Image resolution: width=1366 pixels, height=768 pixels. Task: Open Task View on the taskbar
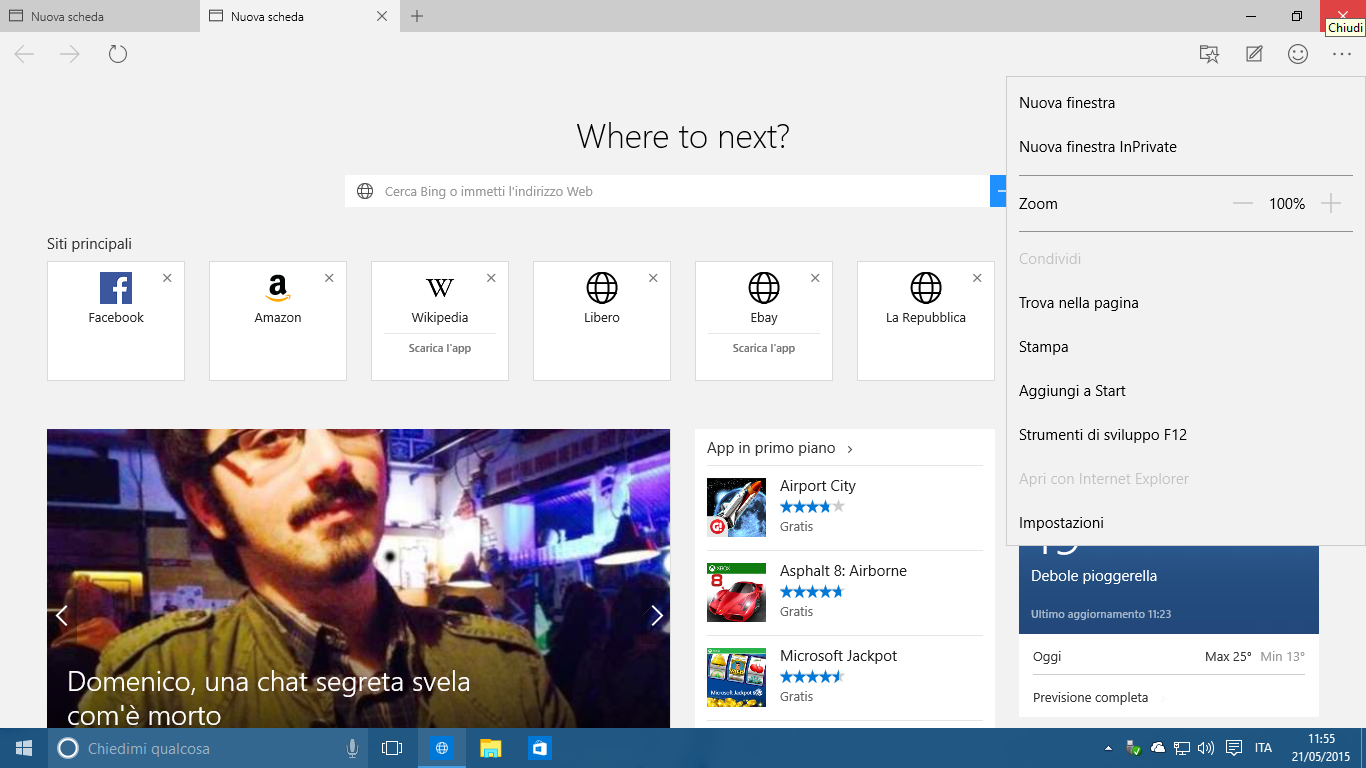click(392, 748)
